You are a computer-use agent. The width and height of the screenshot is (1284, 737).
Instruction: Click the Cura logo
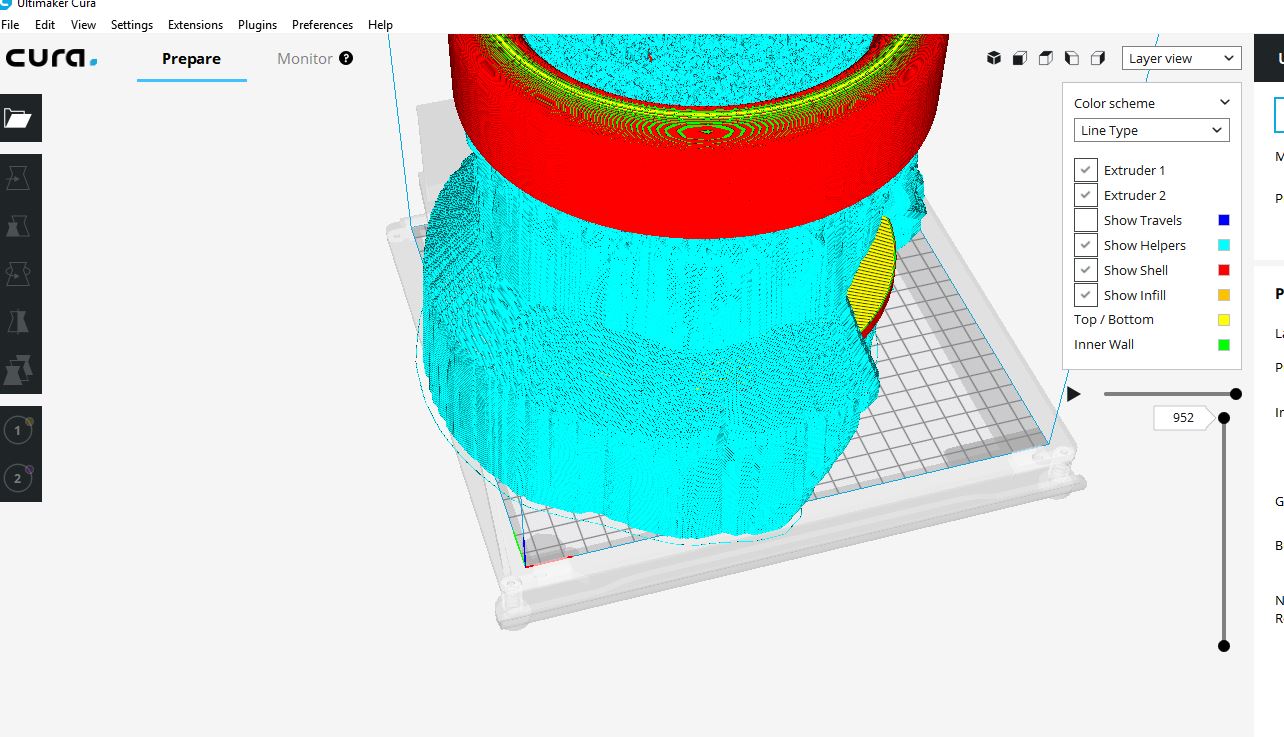[51, 58]
